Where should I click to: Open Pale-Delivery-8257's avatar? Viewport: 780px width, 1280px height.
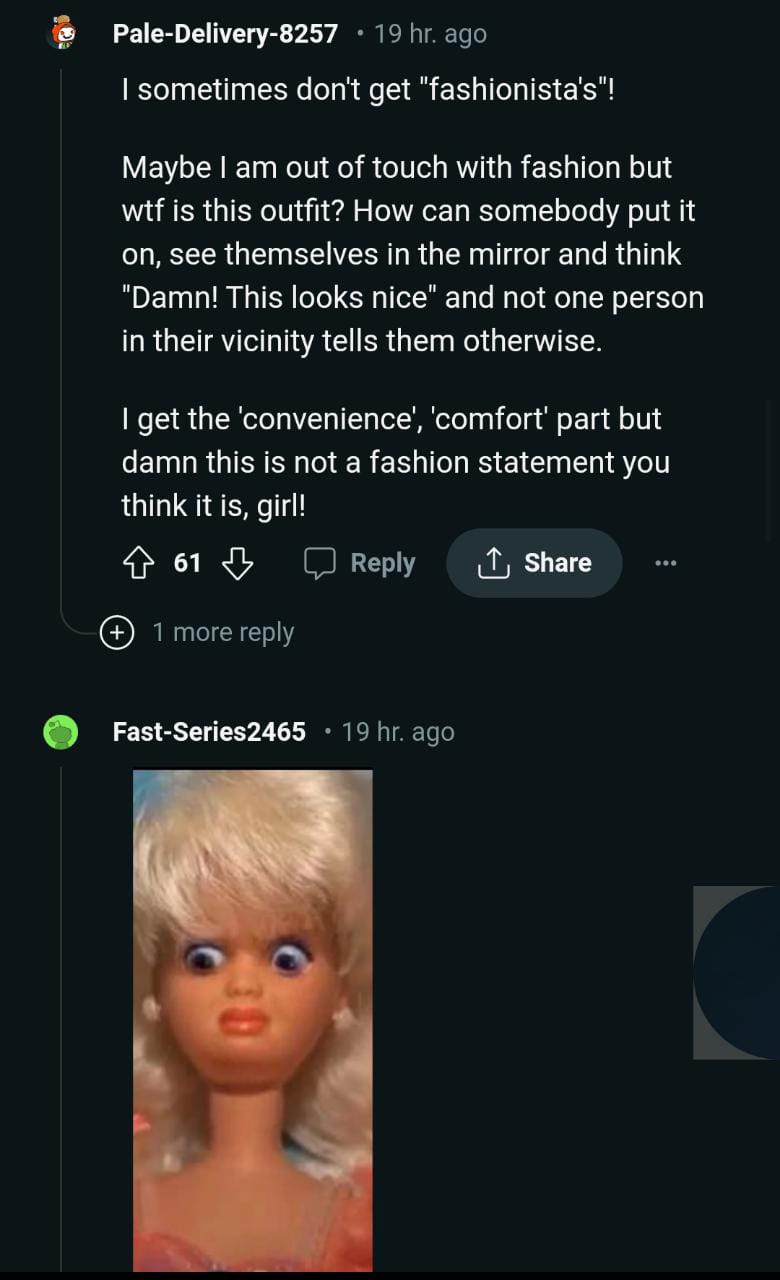[62, 33]
